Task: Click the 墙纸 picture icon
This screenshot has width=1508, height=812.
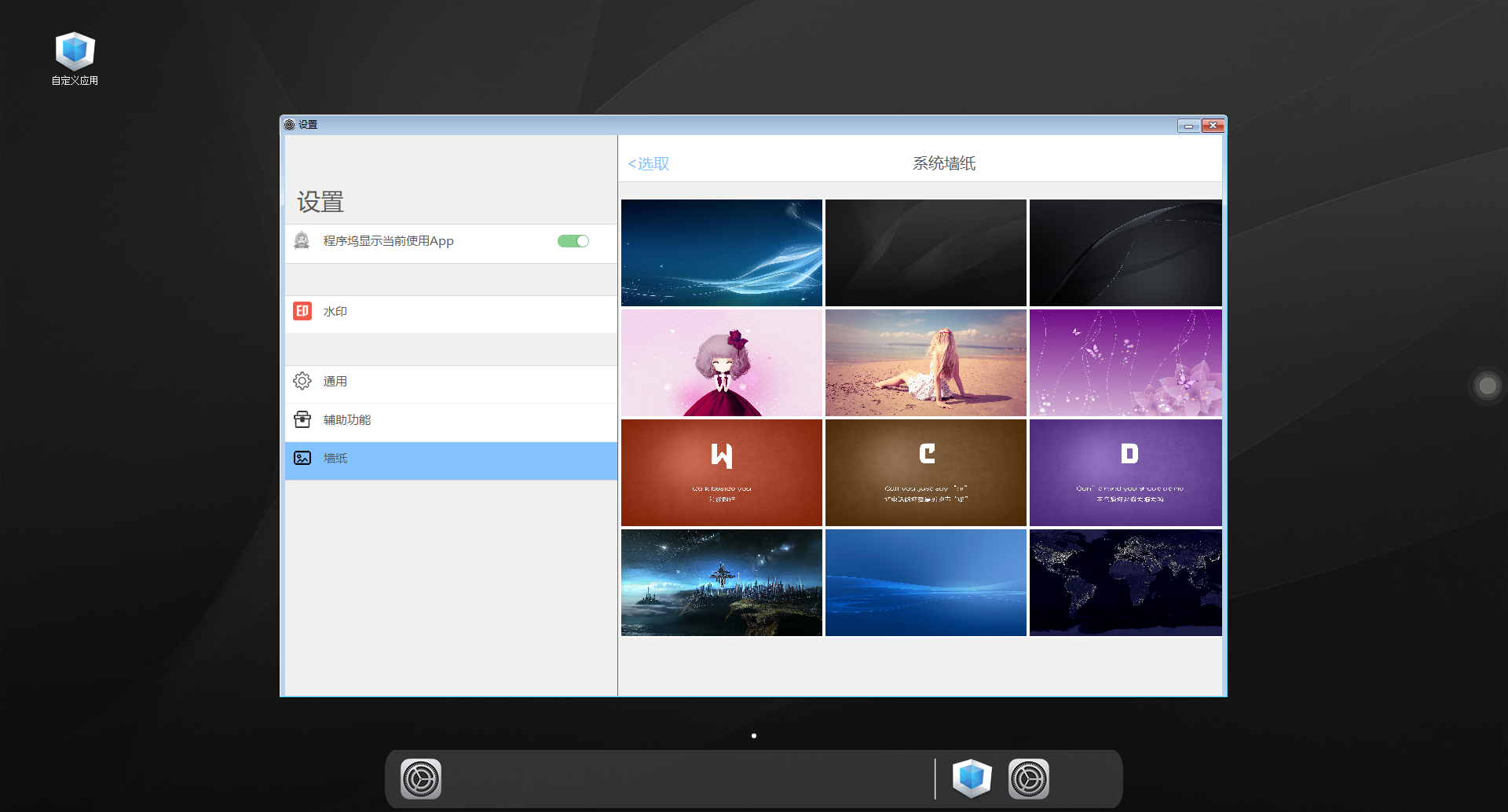Action: [302, 458]
